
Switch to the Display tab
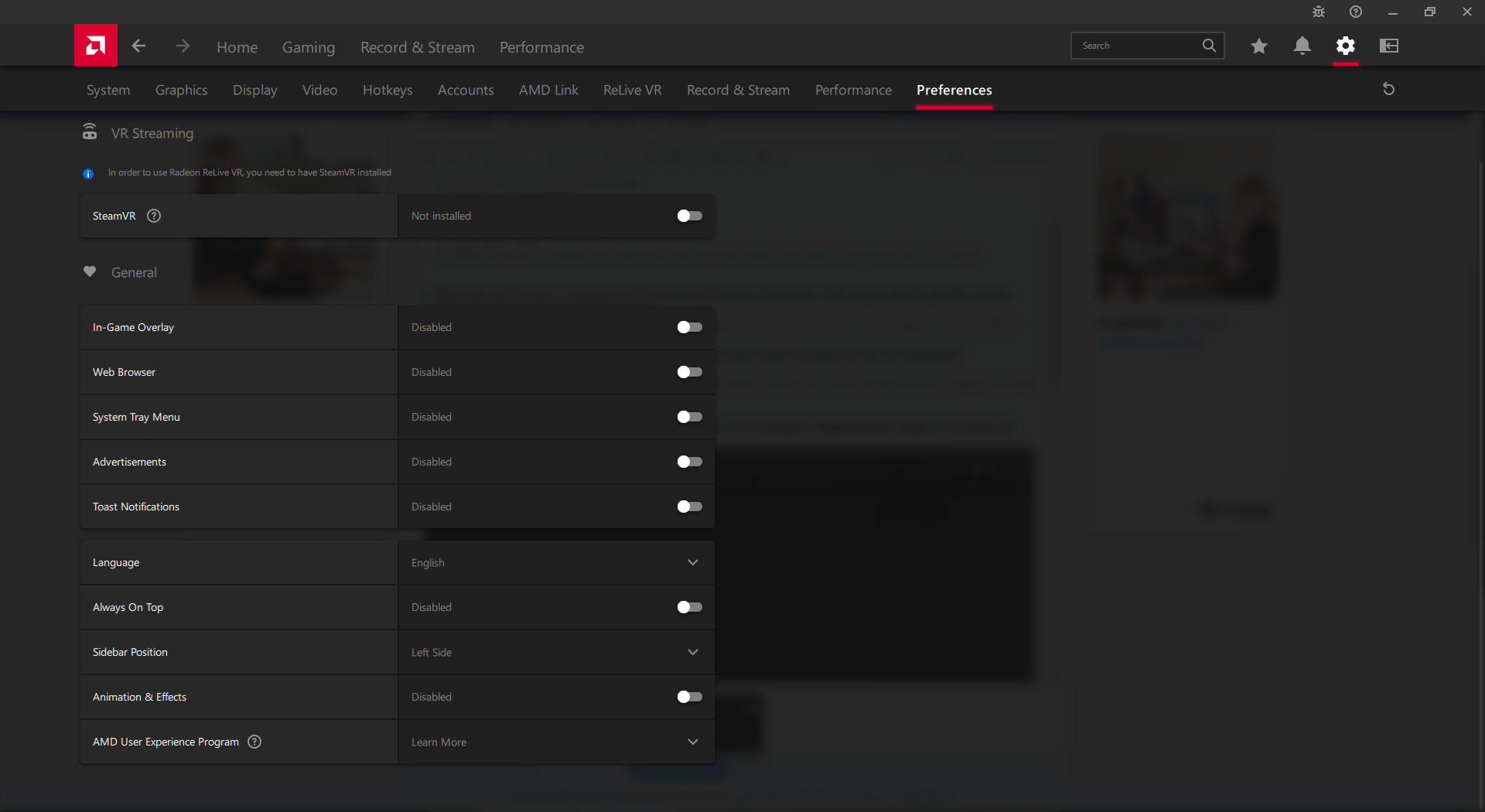click(254, 90)
